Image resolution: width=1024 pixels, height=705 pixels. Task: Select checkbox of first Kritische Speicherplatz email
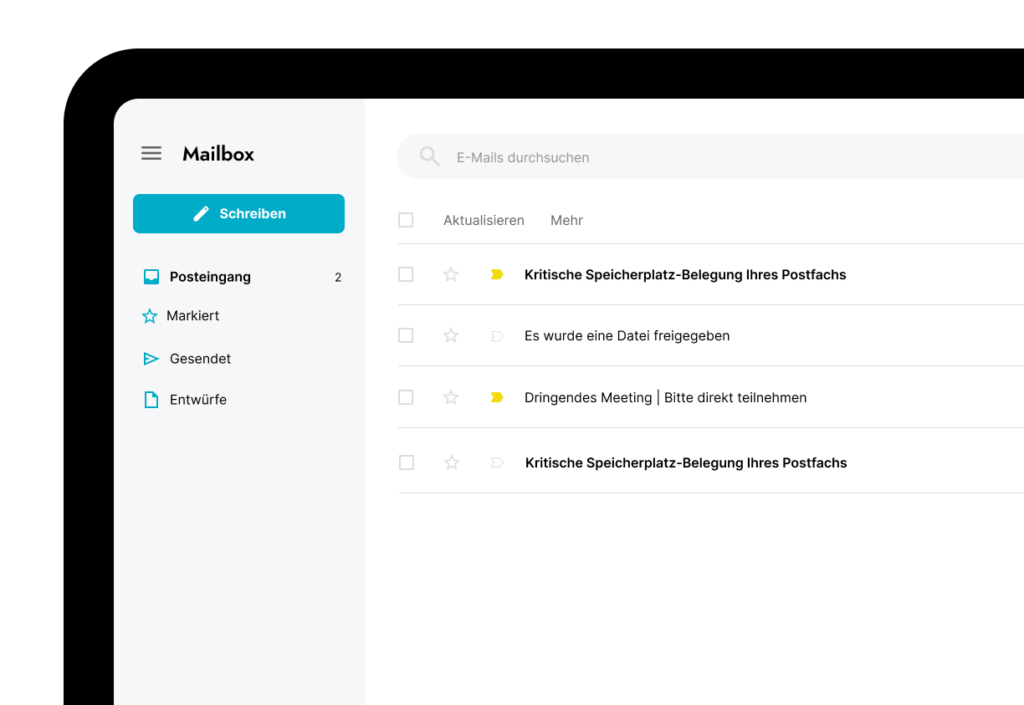click(406, 274)
